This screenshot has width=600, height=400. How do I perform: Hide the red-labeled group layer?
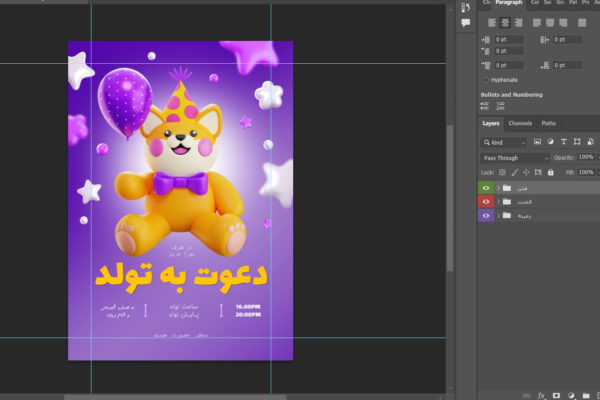click(x=486, y=202)
